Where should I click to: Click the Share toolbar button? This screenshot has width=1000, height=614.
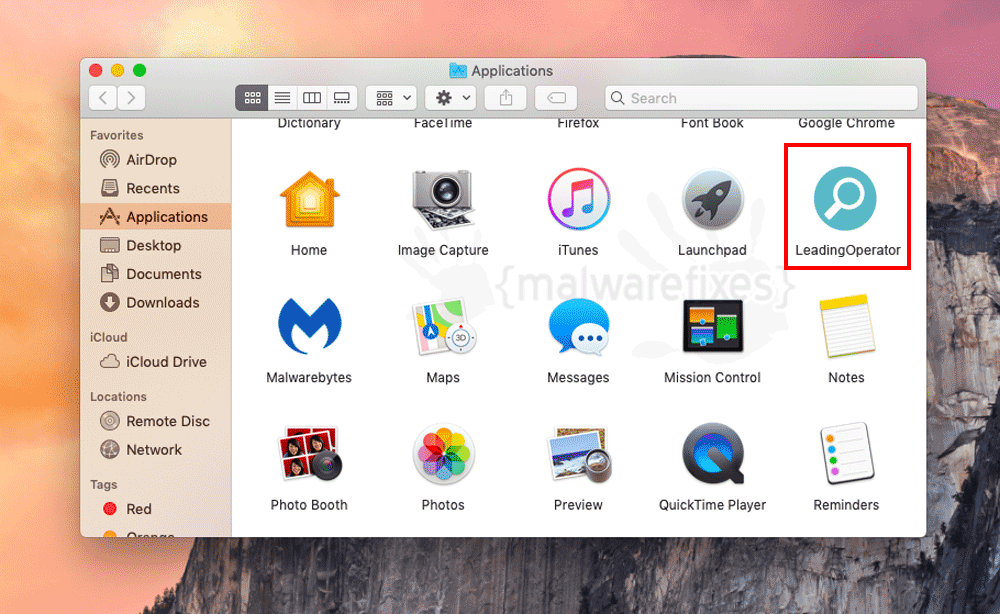pyautogui.click(x=506, y=98)
